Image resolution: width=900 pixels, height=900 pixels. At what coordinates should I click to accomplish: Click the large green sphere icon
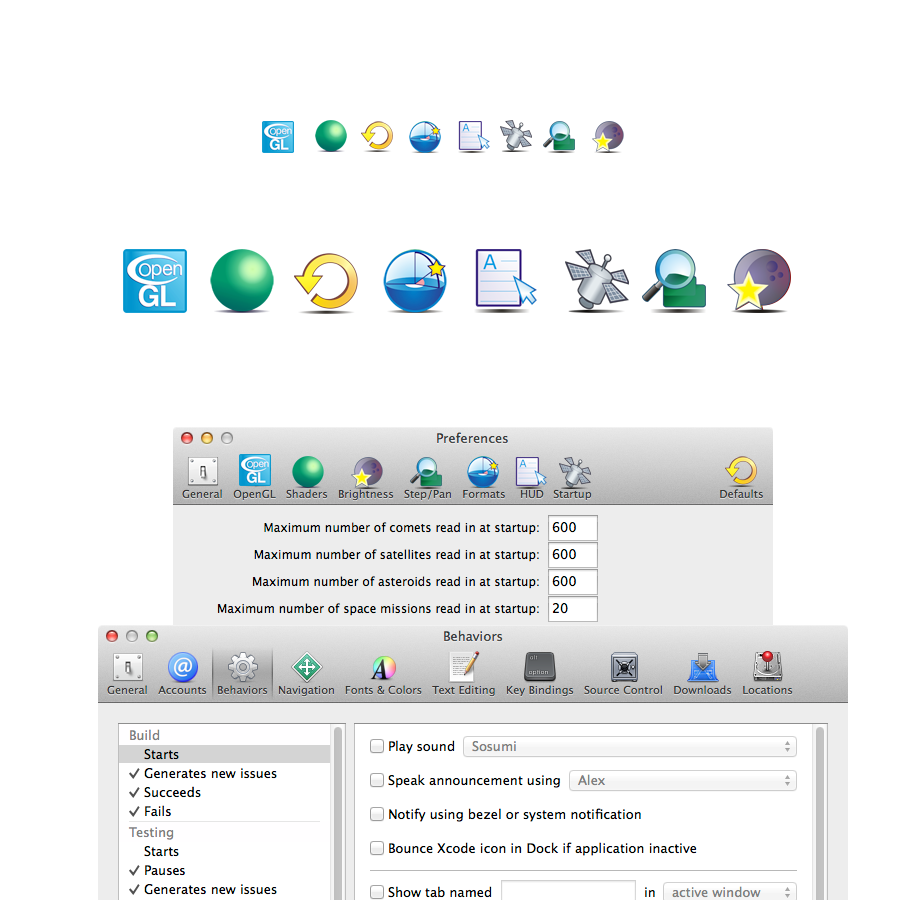pyautogui.click(x=242, y=281)
